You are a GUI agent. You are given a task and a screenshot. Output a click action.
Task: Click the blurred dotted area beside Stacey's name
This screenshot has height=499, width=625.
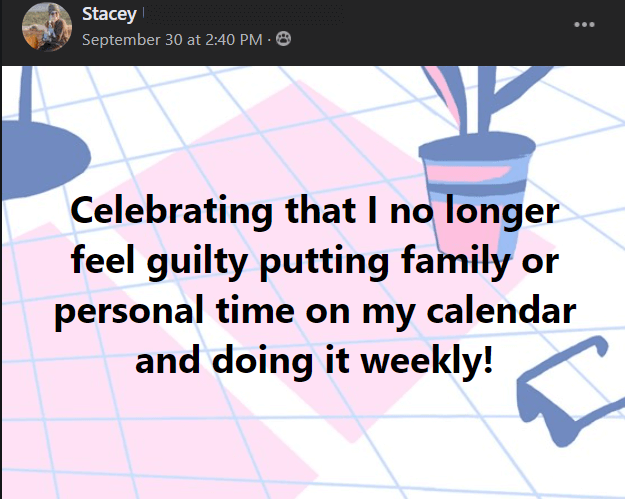click(x=243, y=14)
